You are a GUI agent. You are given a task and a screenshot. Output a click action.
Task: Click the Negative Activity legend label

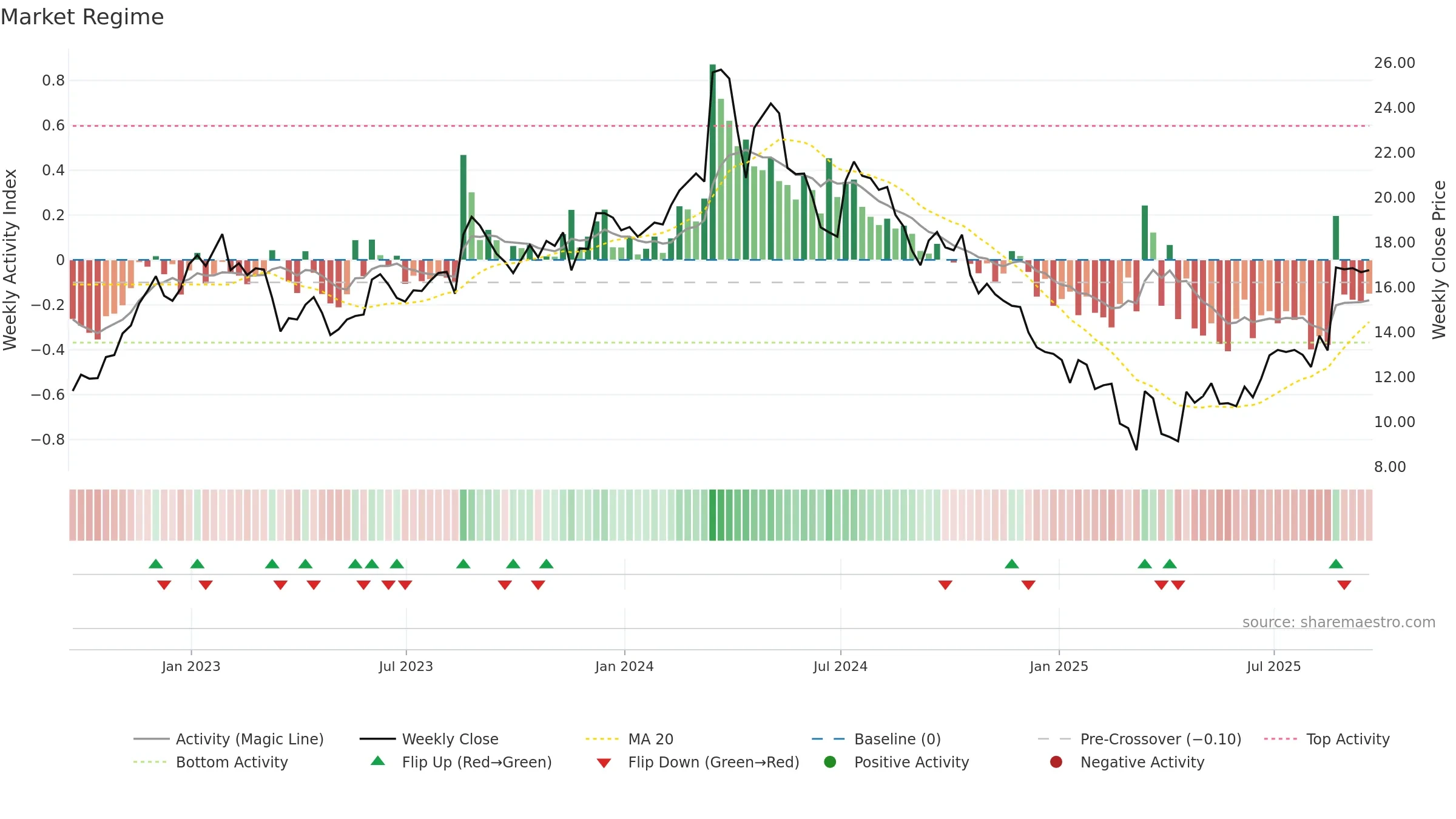(1142, 762)
